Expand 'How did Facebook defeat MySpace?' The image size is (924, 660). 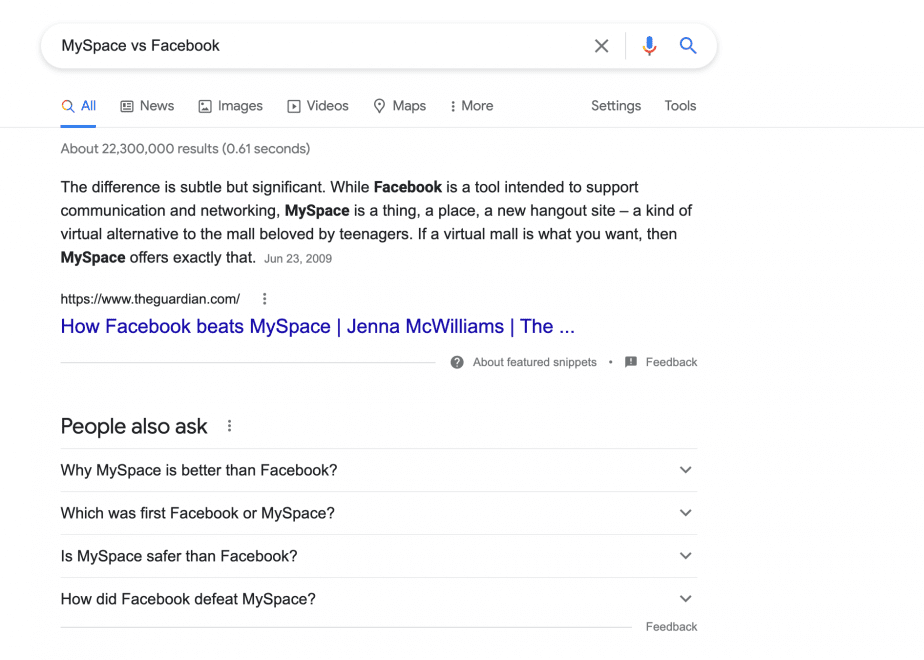click(379, 599)
